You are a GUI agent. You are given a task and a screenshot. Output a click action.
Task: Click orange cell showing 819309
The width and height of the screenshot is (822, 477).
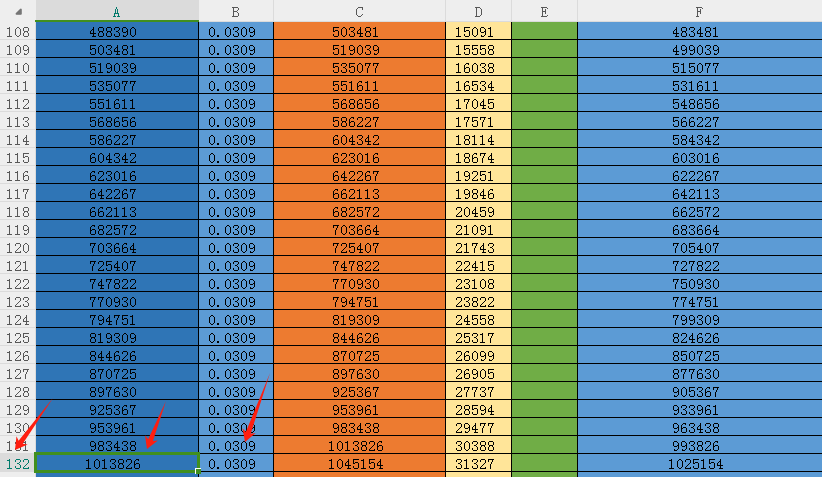[359, 320]
